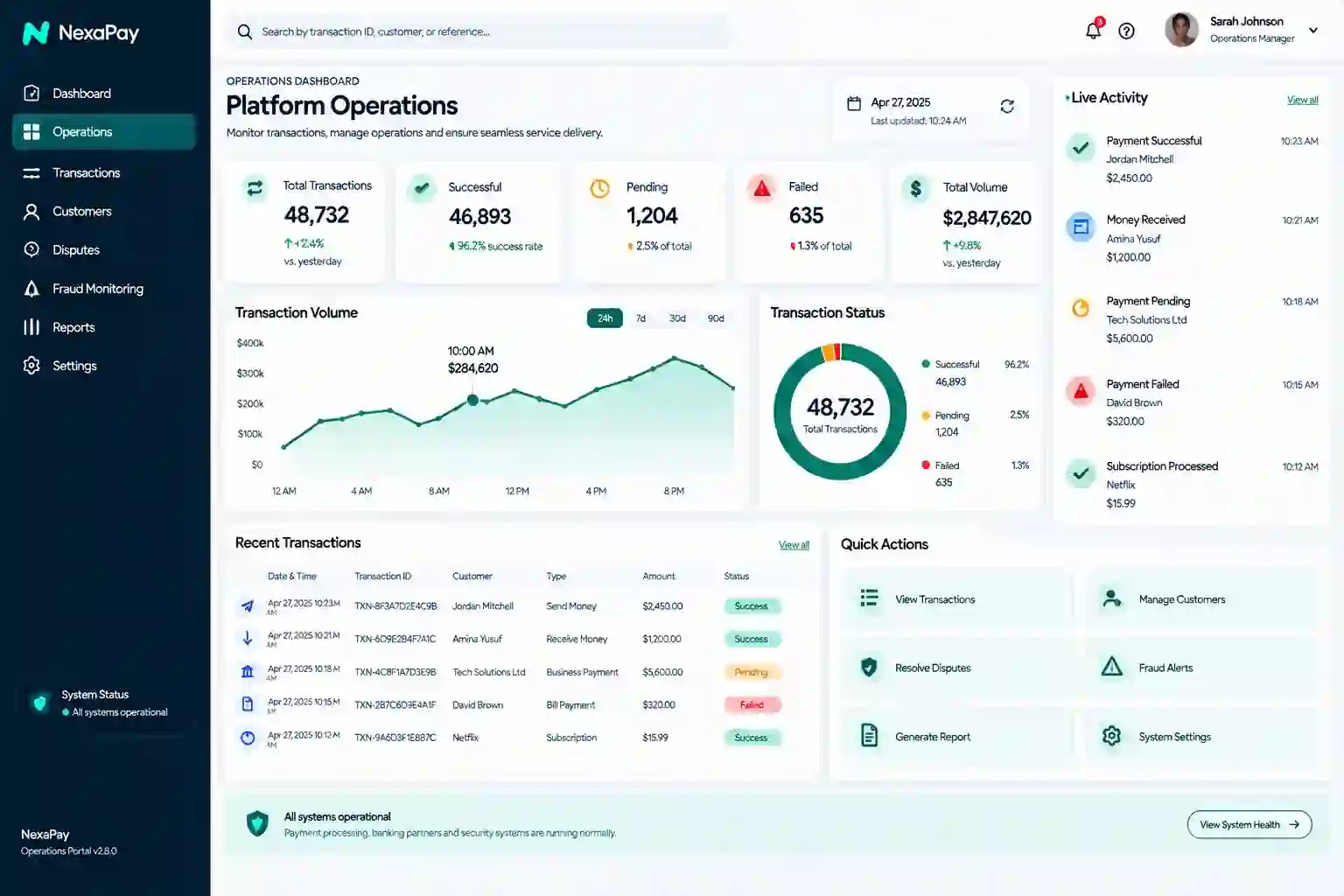The image size is (1344, 896).
Task: Click transaction ID TXN-8F3A7D2E4C9B
Action: 395,606
